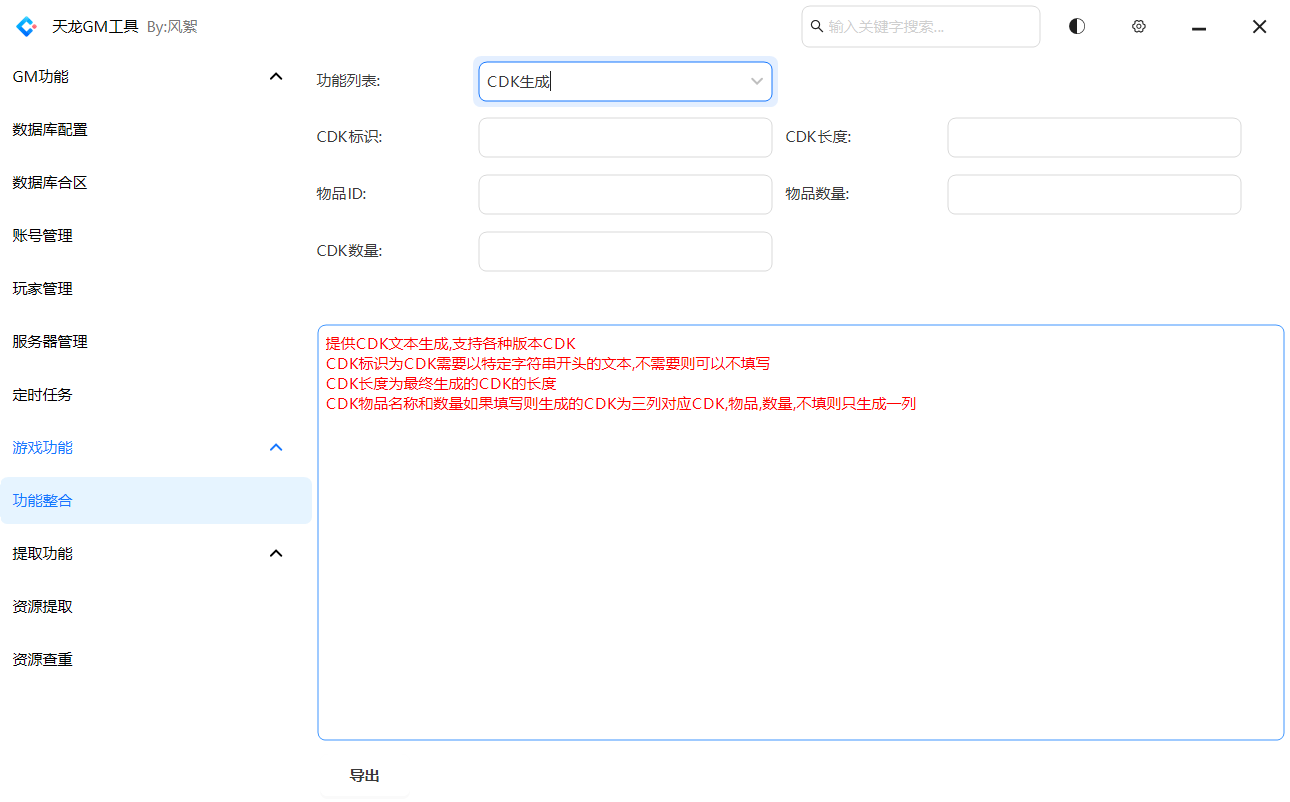Collapse the GM功能 section
This screenshot has width=1290, height=802.
[276, 77]
